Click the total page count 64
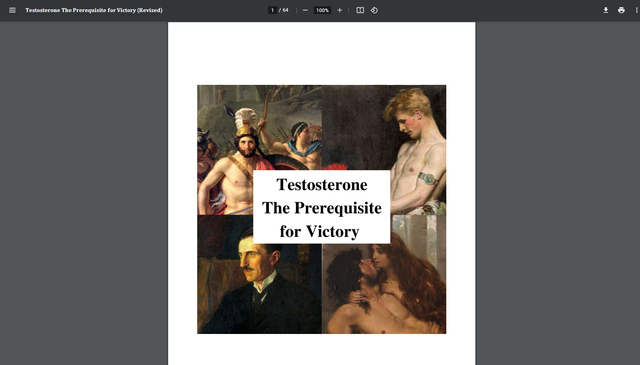Image resolution: width=640 pixels, height=365 pixels. (x=285, y=10)
